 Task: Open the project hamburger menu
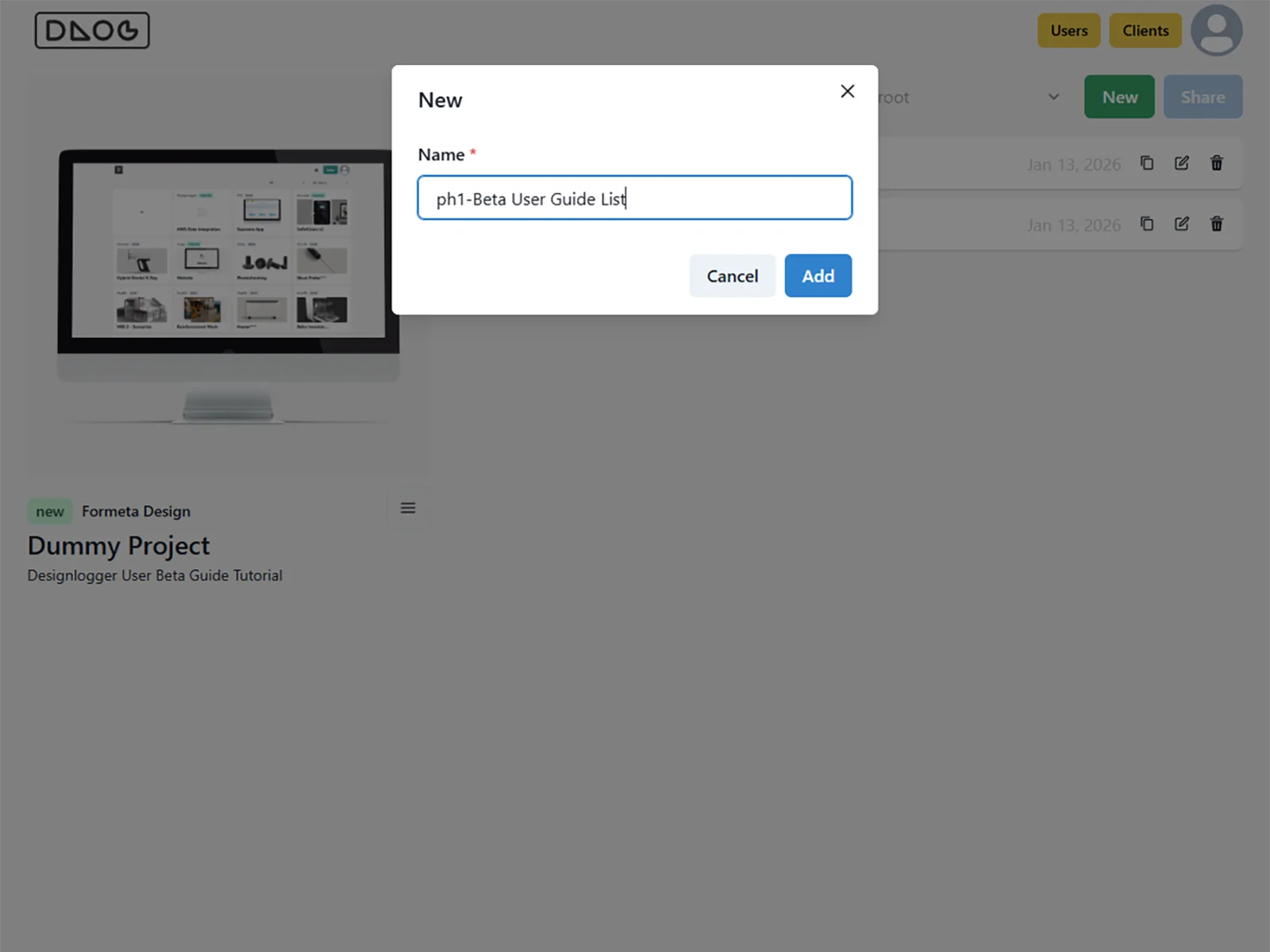coord(408,508)
